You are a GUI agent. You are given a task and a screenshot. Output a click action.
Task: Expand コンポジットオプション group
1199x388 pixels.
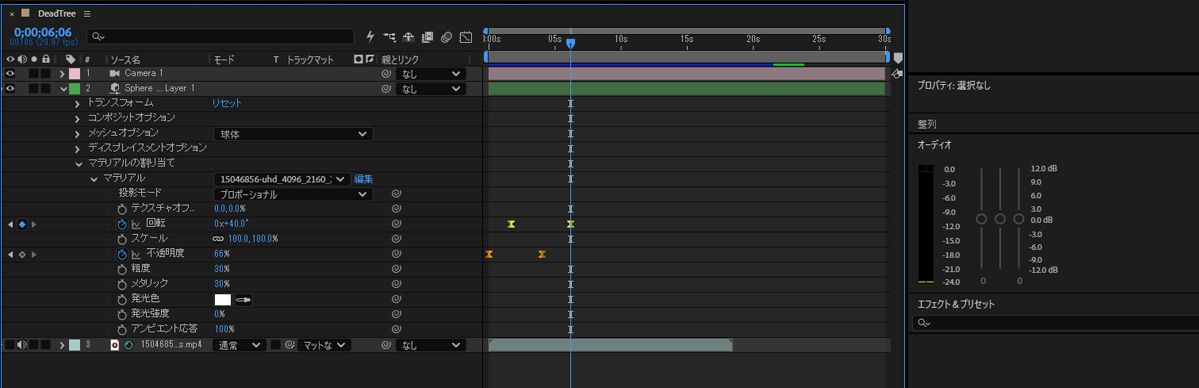click(77, 119)
